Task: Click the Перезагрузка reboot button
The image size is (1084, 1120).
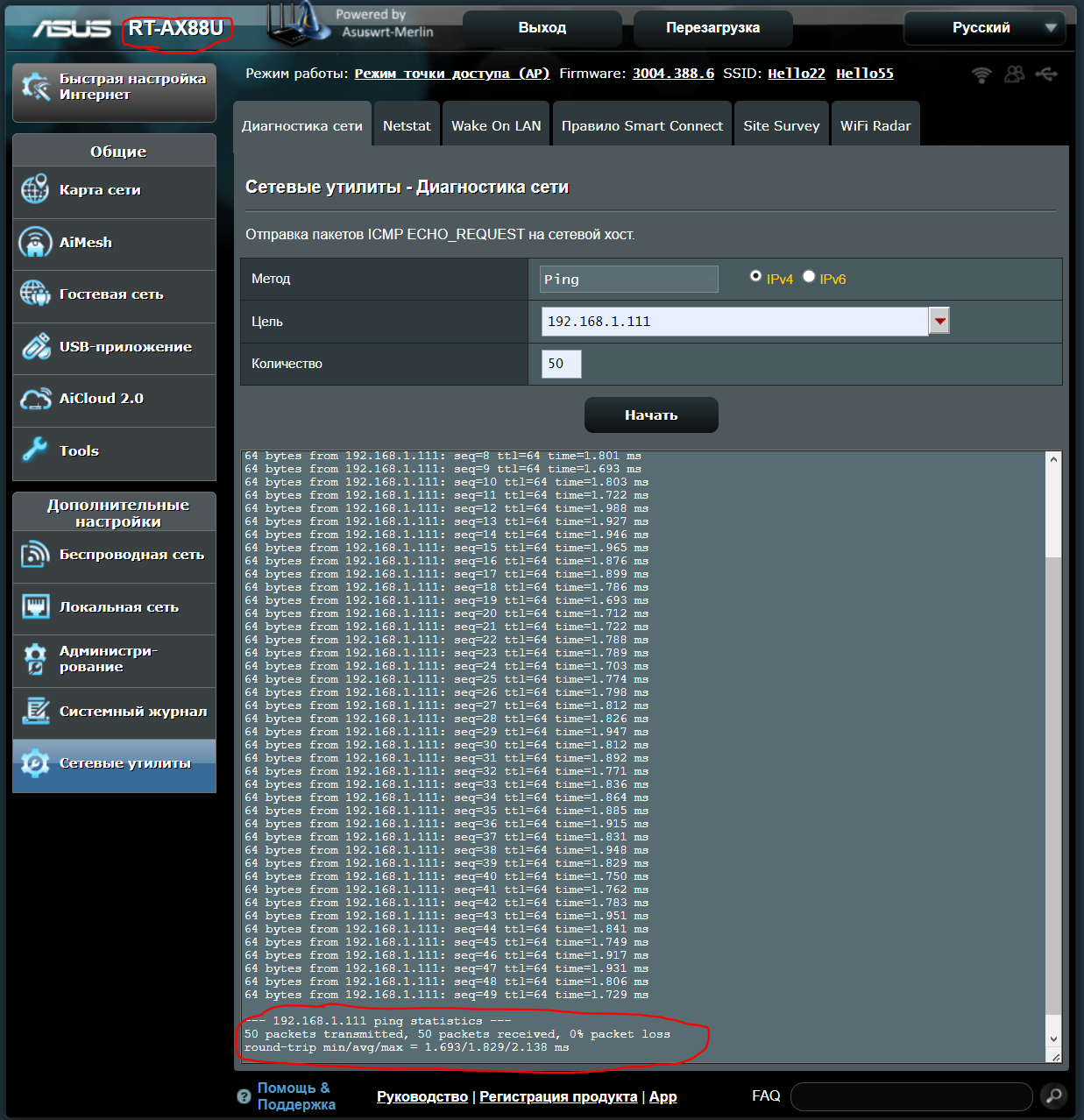Action: [712, 28]
